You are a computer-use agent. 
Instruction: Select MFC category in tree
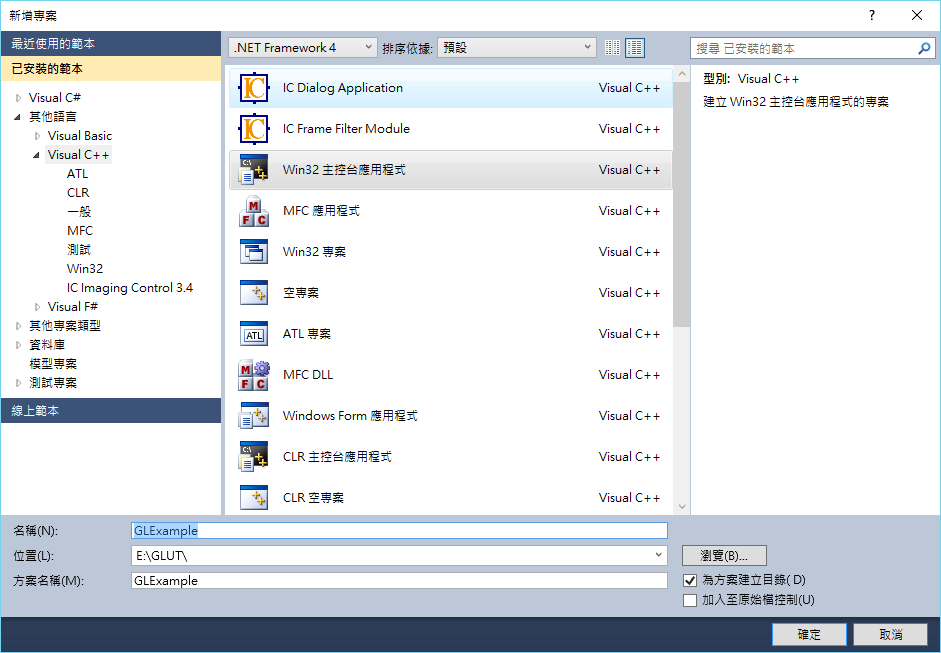click(x=80, y=230)
